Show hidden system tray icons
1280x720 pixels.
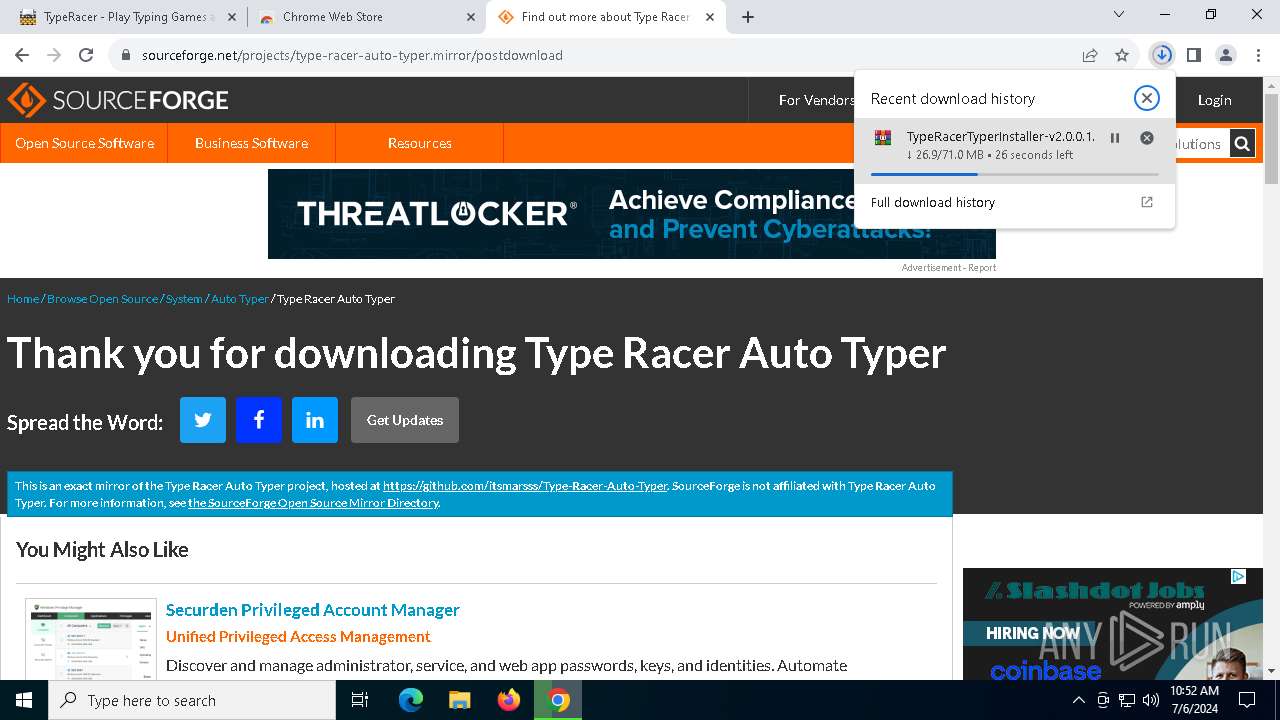[x=1078, y=700]
